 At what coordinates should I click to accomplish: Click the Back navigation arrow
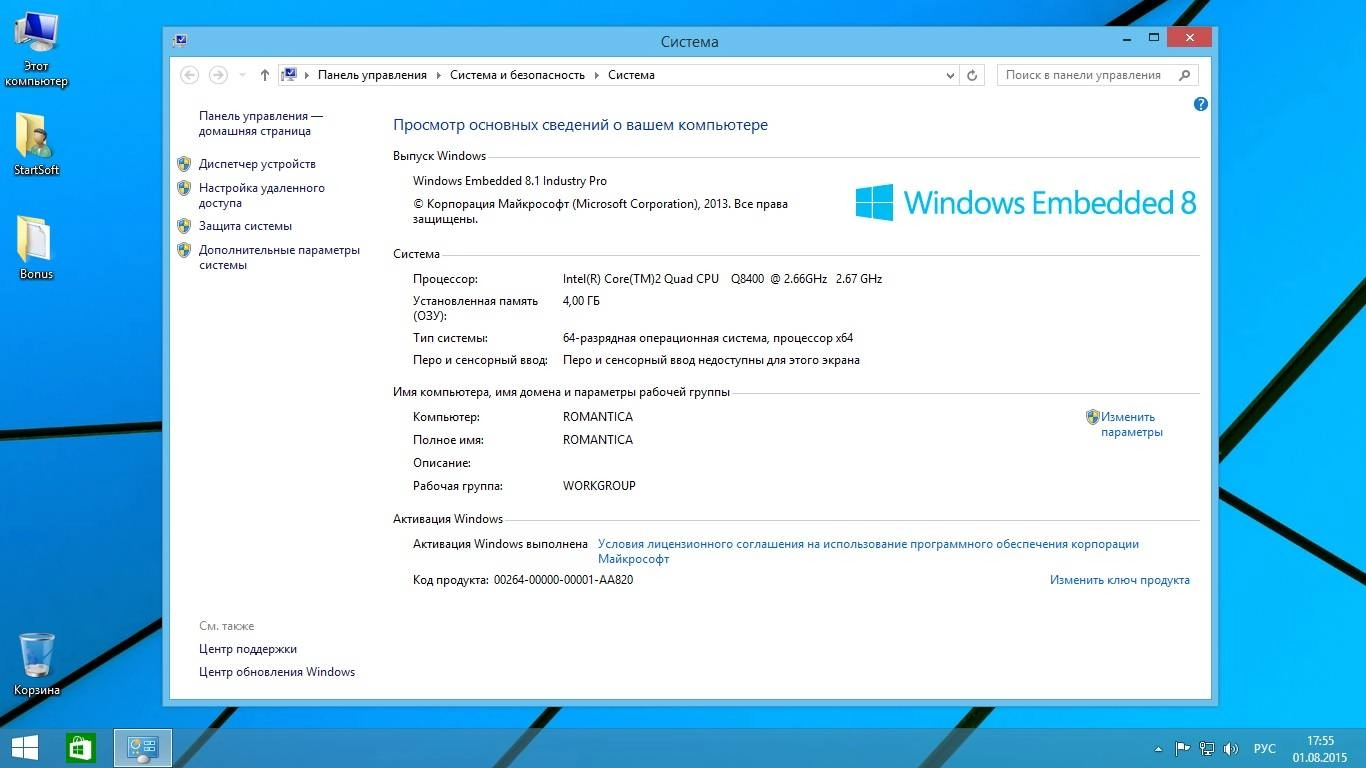189,75
